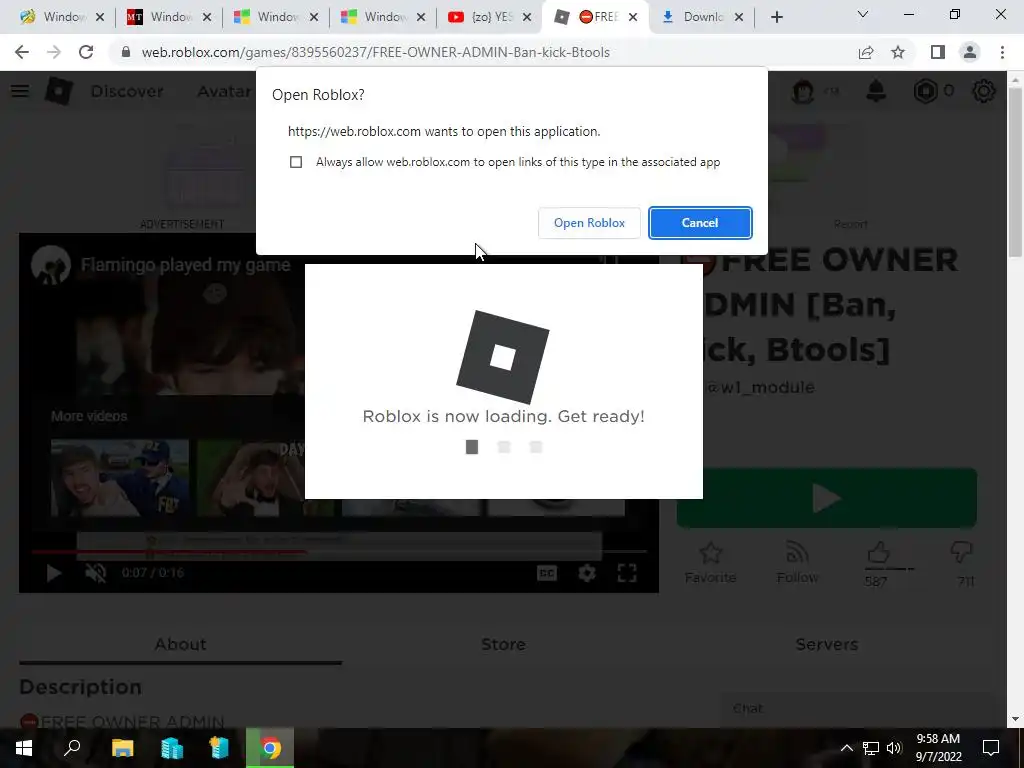The height and width of the screenshot is (768, 1024).
Task: Open 'Flamingo played my game' video title
Action: click(x=185, y=264)
